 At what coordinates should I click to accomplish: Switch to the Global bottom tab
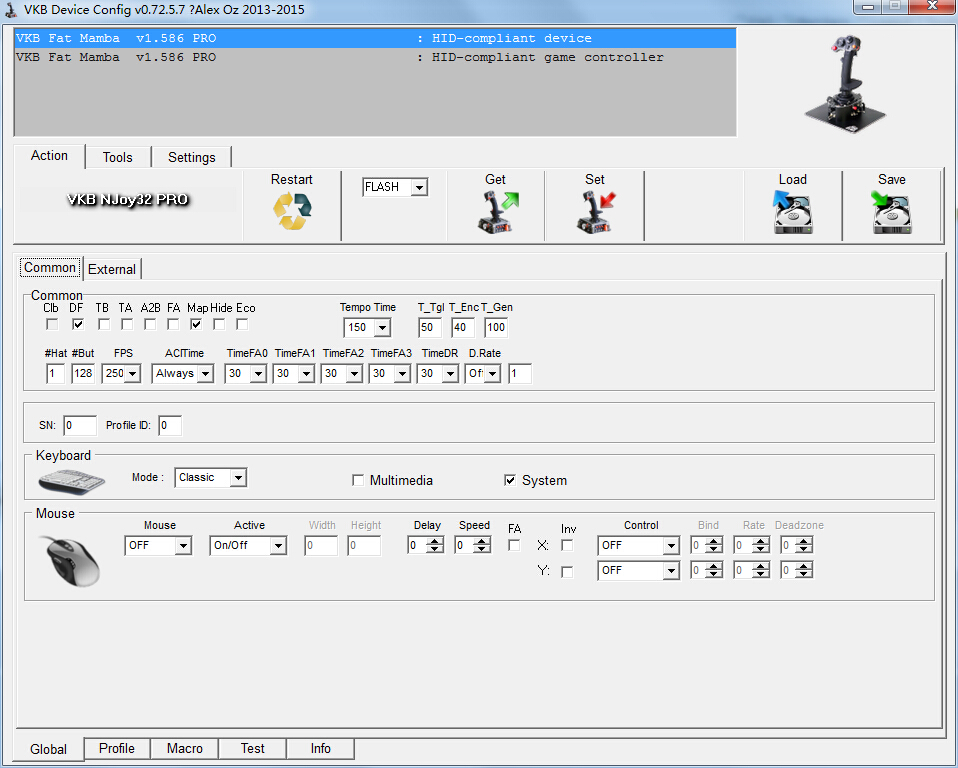pyautogui.click(x=48, y=749)
